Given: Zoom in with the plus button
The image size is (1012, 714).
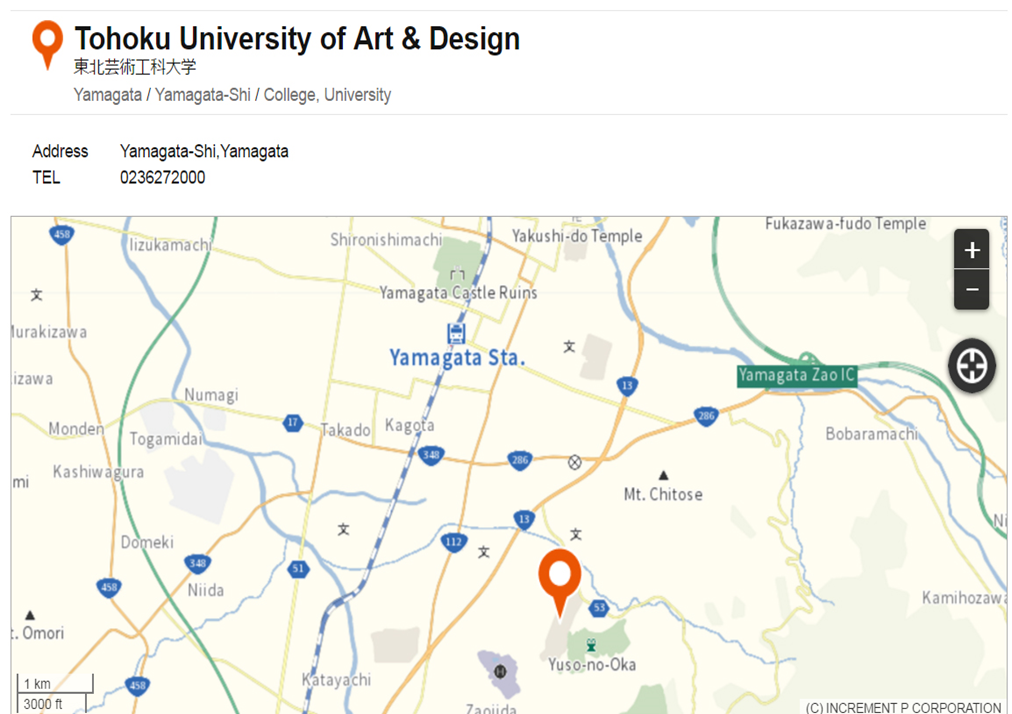Looking at the screenshot, I should pos(971,249).
